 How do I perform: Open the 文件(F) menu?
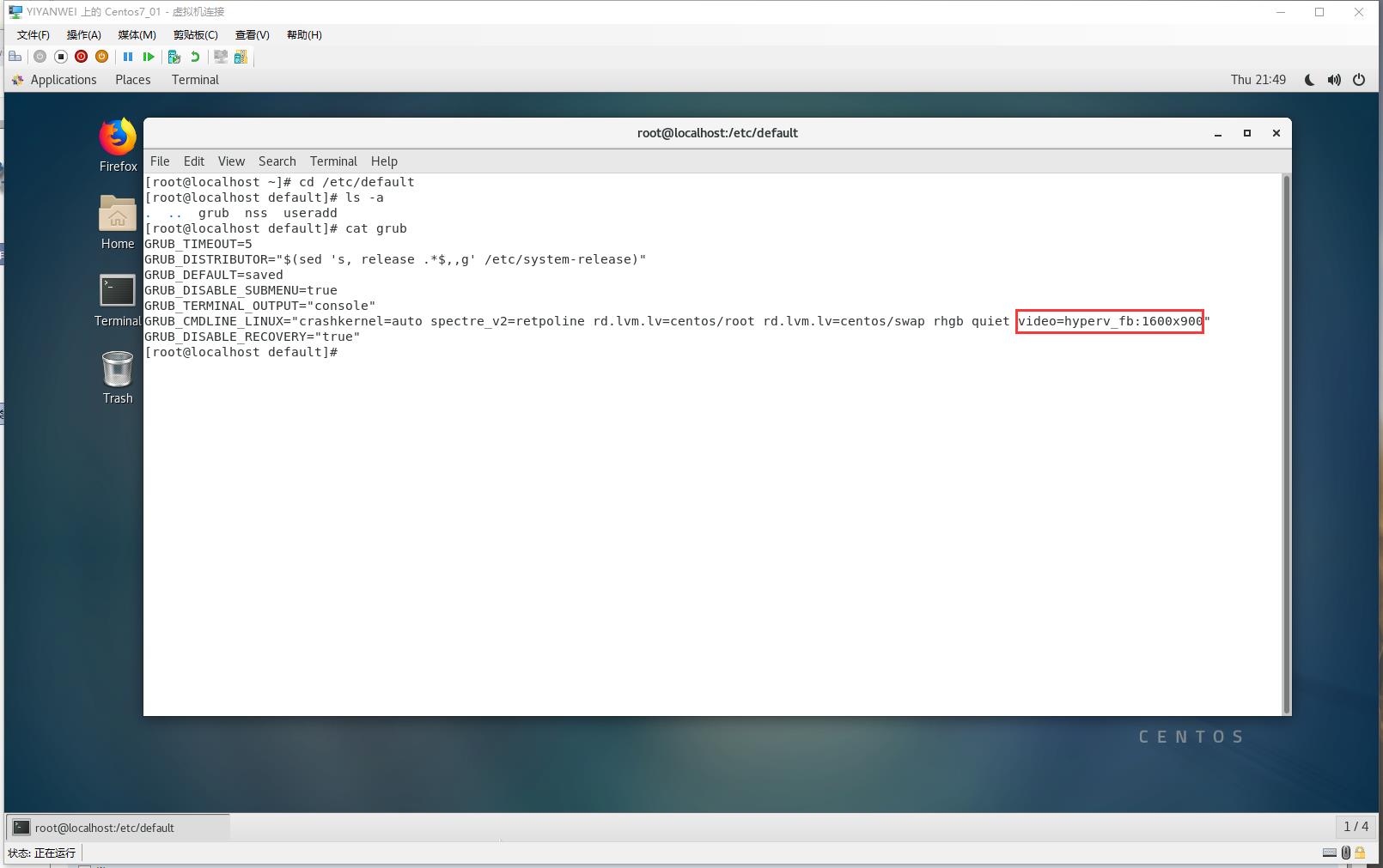coord(34,35)
